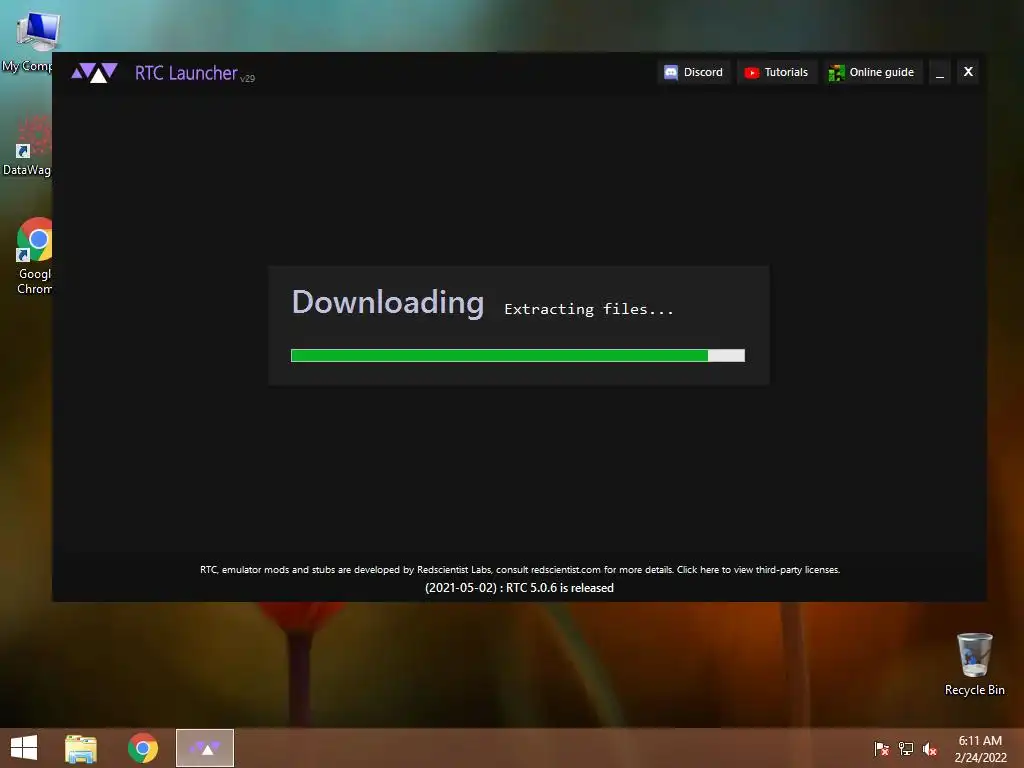1024x768 pixels.
Task: Click the RTC Launcher triangle logo
Action: click(x=95, y=72)
